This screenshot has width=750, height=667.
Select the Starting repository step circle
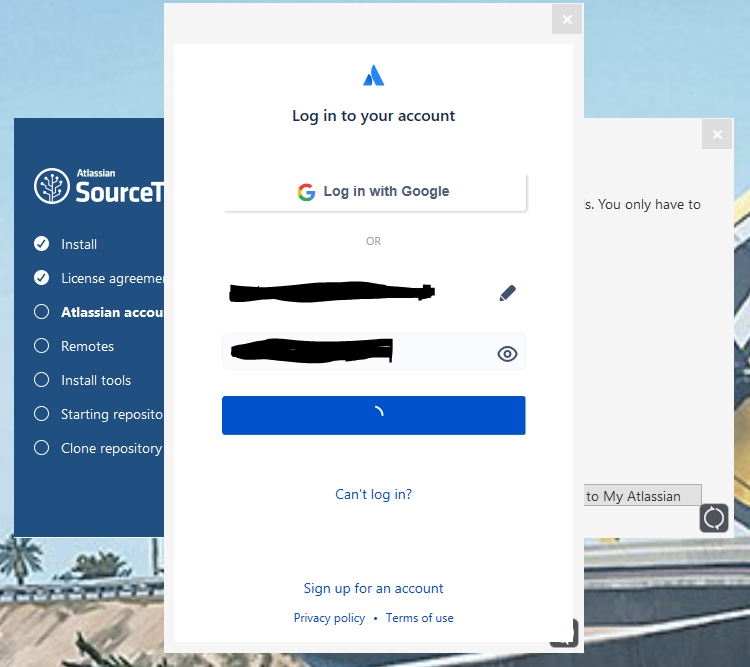(x=42, y=413)
